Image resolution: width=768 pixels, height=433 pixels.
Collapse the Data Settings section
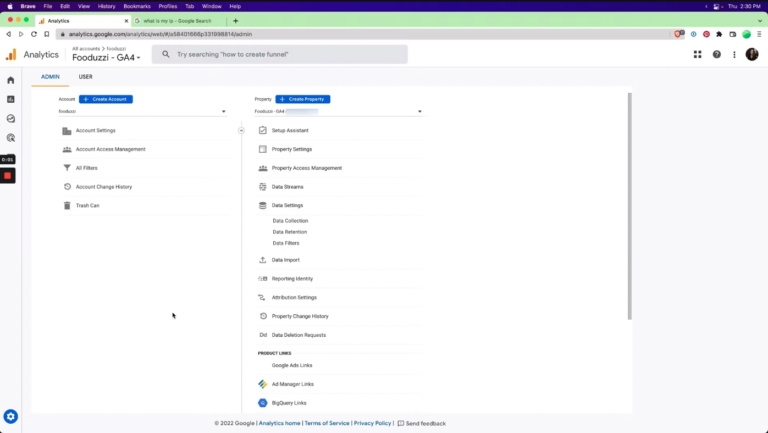click(288, 205)
